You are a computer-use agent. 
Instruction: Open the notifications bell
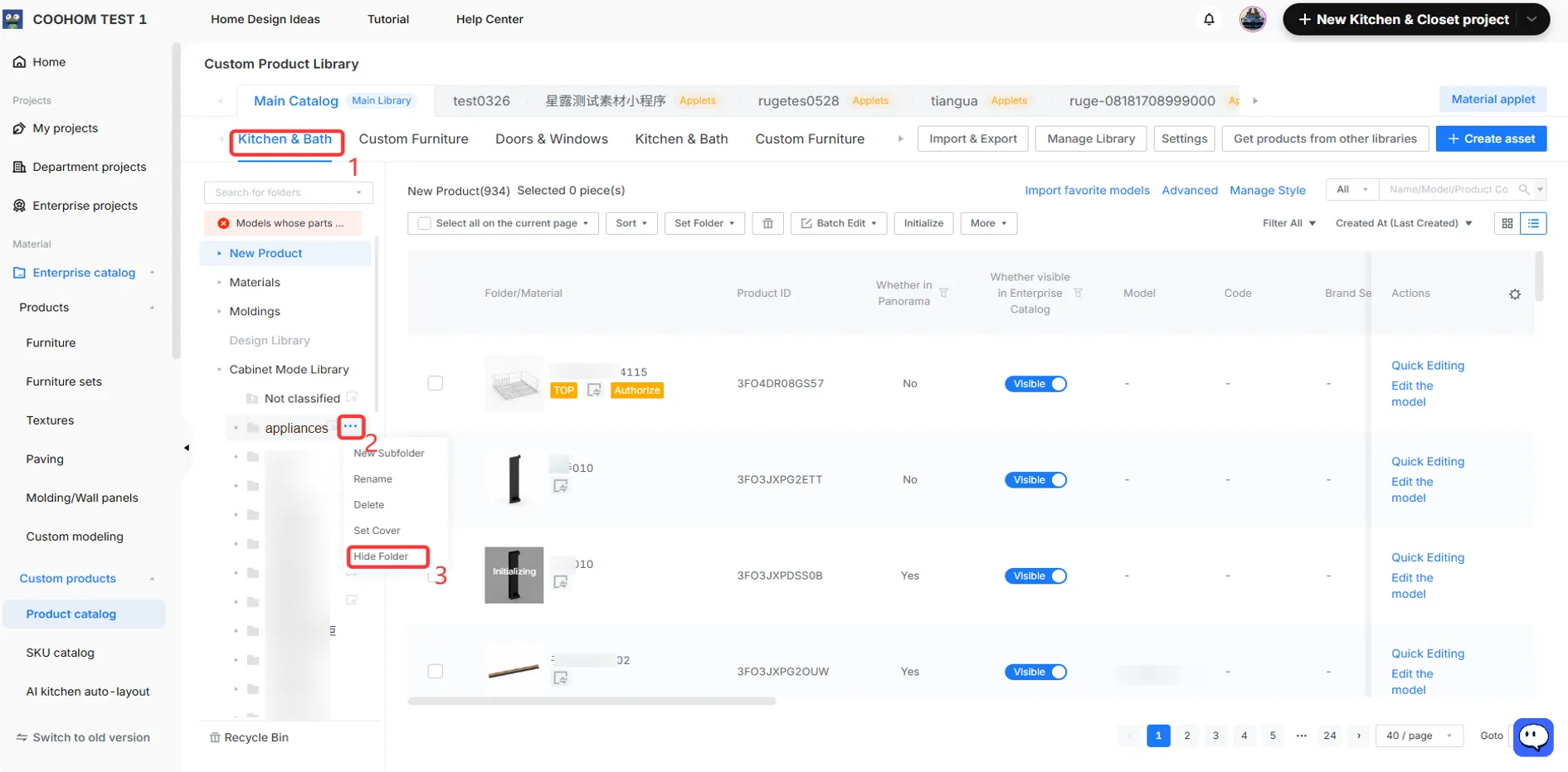point(1209,19)
